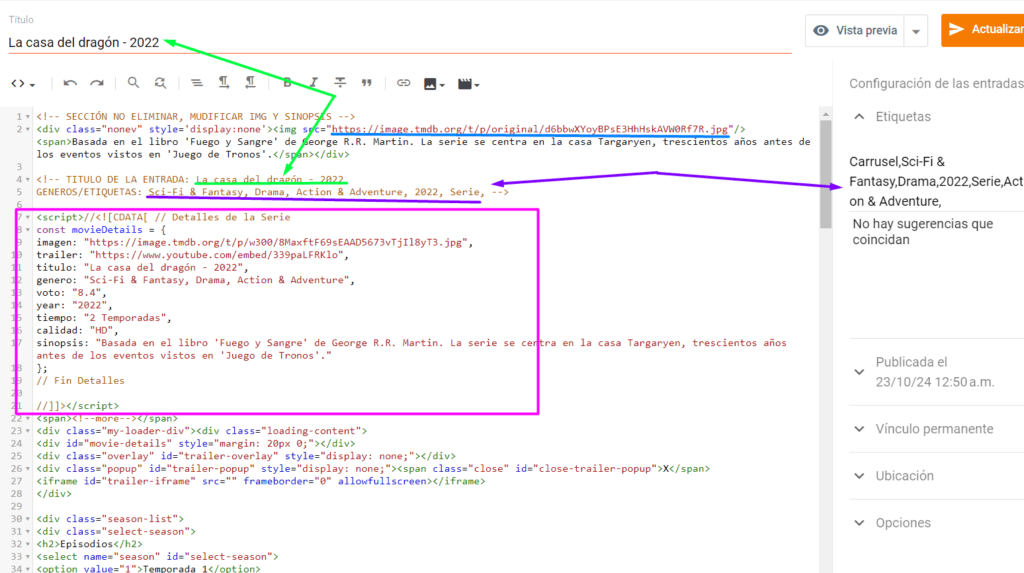Fold code at line 22 arrow
Viewport: 1024px width, 573px height.
click(27, 419)
